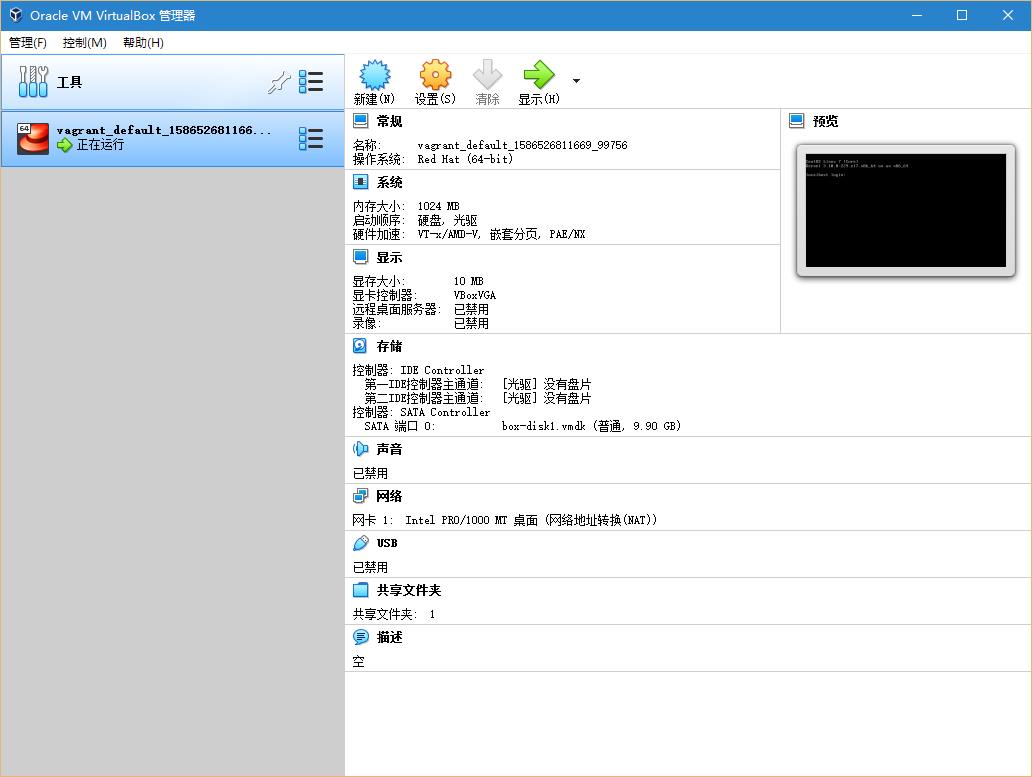Open dropdown arrow next to 显示(H)
This screenshot has height=777, width=1032.
[577, 81]
